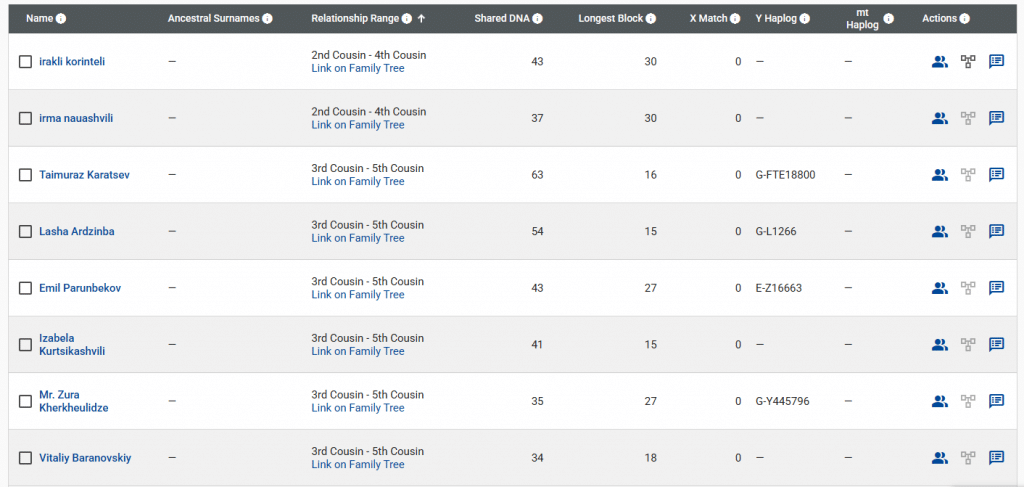Click info icon next to Shared DNA
The height and width of the screenshot is (487, 1024).
click(x=538, y=19)
